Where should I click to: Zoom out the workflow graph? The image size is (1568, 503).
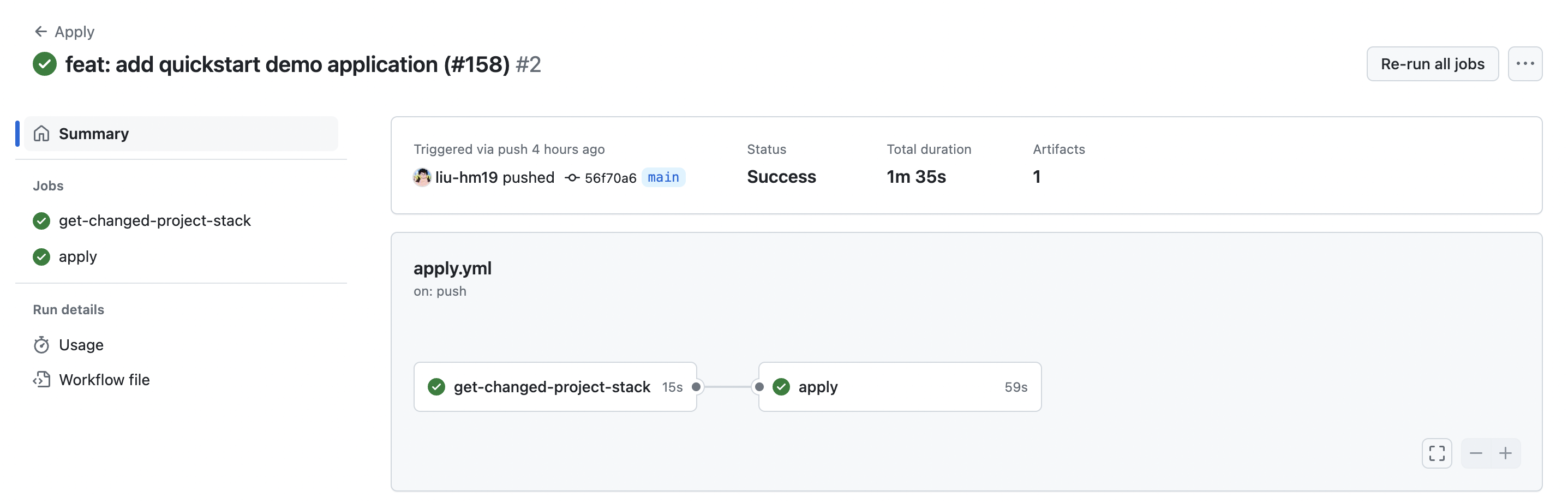(x=1475, y=453)
